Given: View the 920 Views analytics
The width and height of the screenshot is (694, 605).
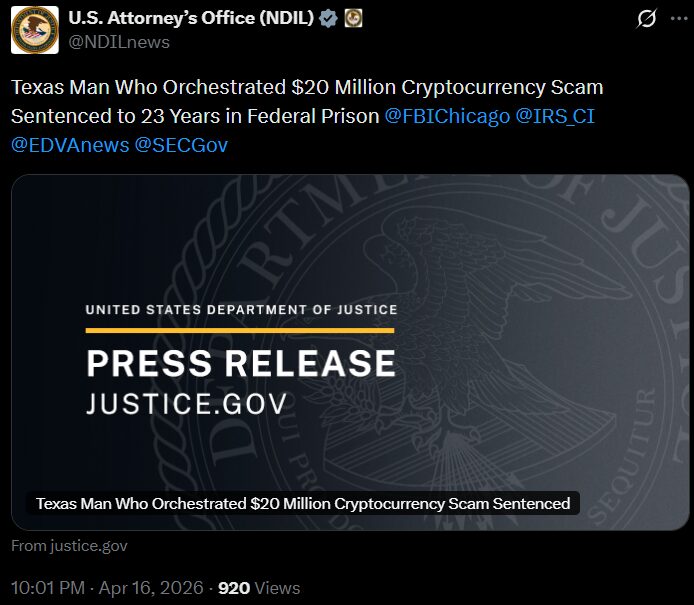Looking at the screenshot, I should 258,587.
